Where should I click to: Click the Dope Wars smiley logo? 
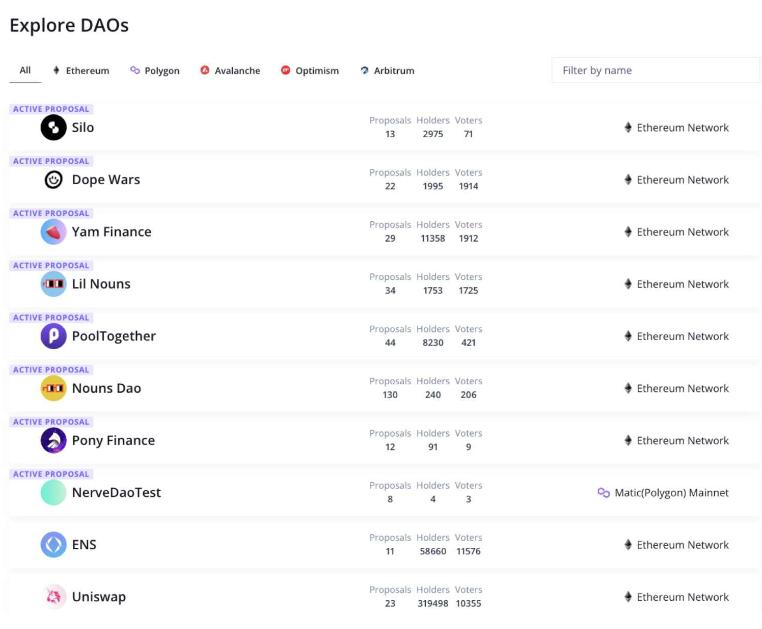tap(53, 180)
